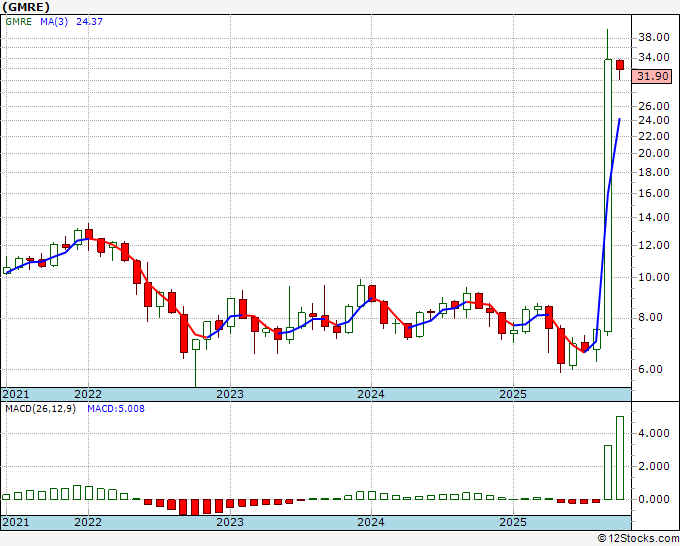Click the 34.00 price axis label
680x546 pixels.
pos(653,57)
